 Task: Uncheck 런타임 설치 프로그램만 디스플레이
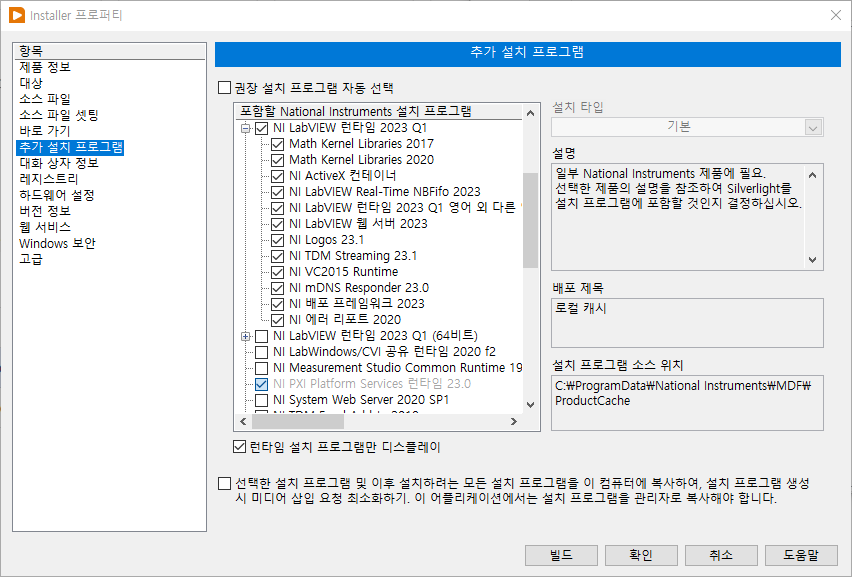click(x=240, y=447)
